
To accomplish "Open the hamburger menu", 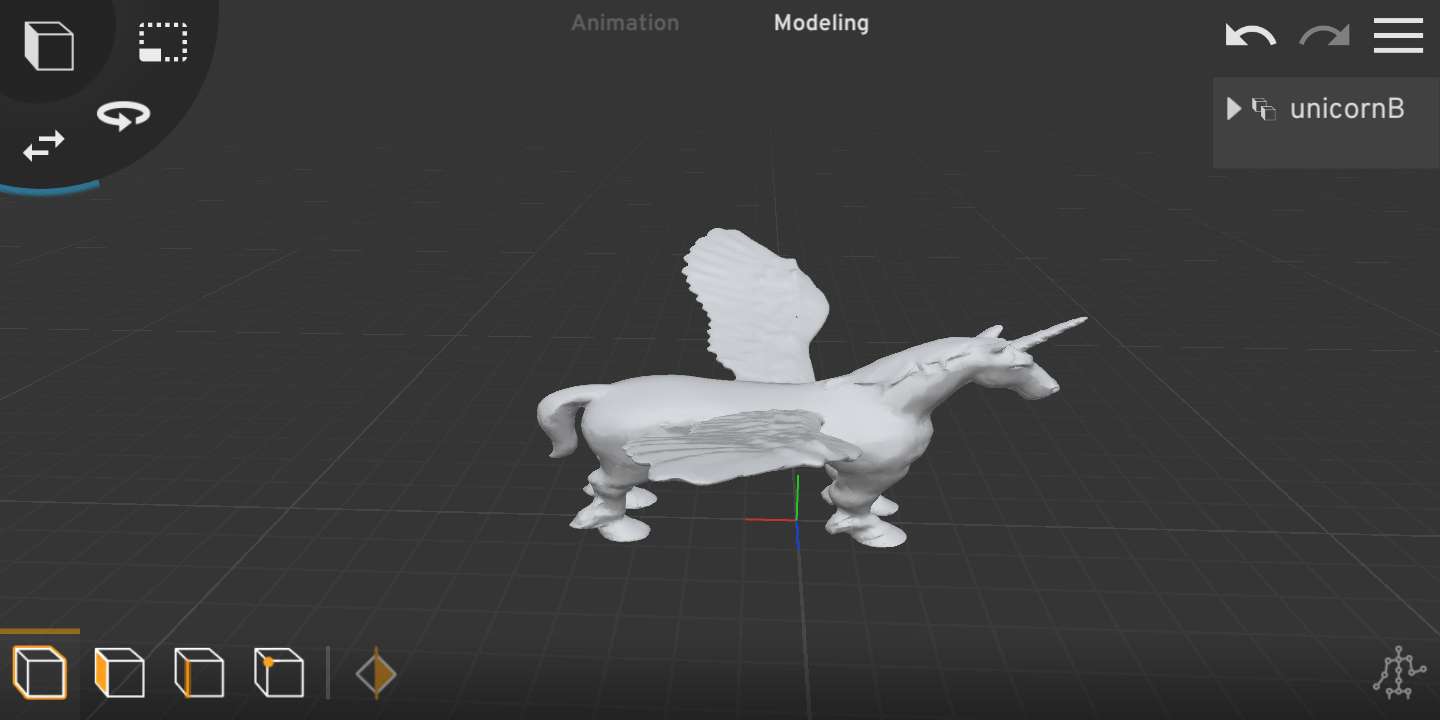I will coord(1398,36).
